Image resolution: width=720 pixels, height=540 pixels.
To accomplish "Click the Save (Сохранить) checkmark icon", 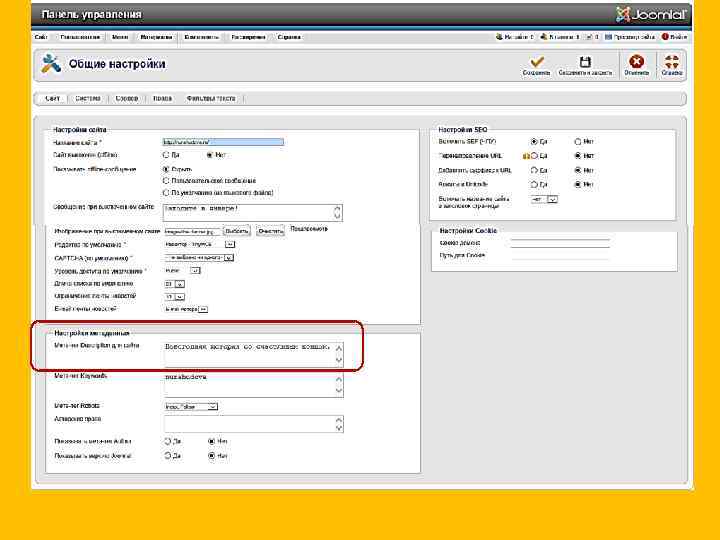I will pyautogui.click(x=536, y=62).
